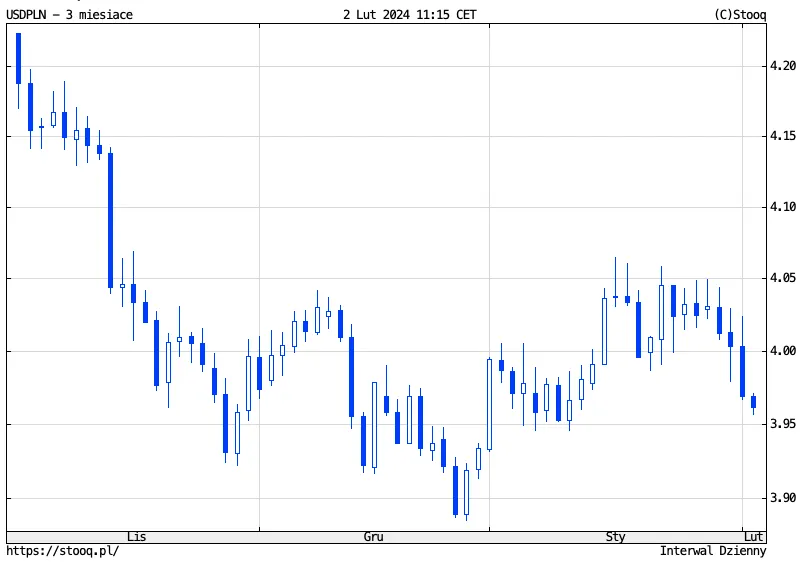Select the Sty month label on time axis
Image resolution: width=808 pixels, height=572 pixels.
point(616,537)
